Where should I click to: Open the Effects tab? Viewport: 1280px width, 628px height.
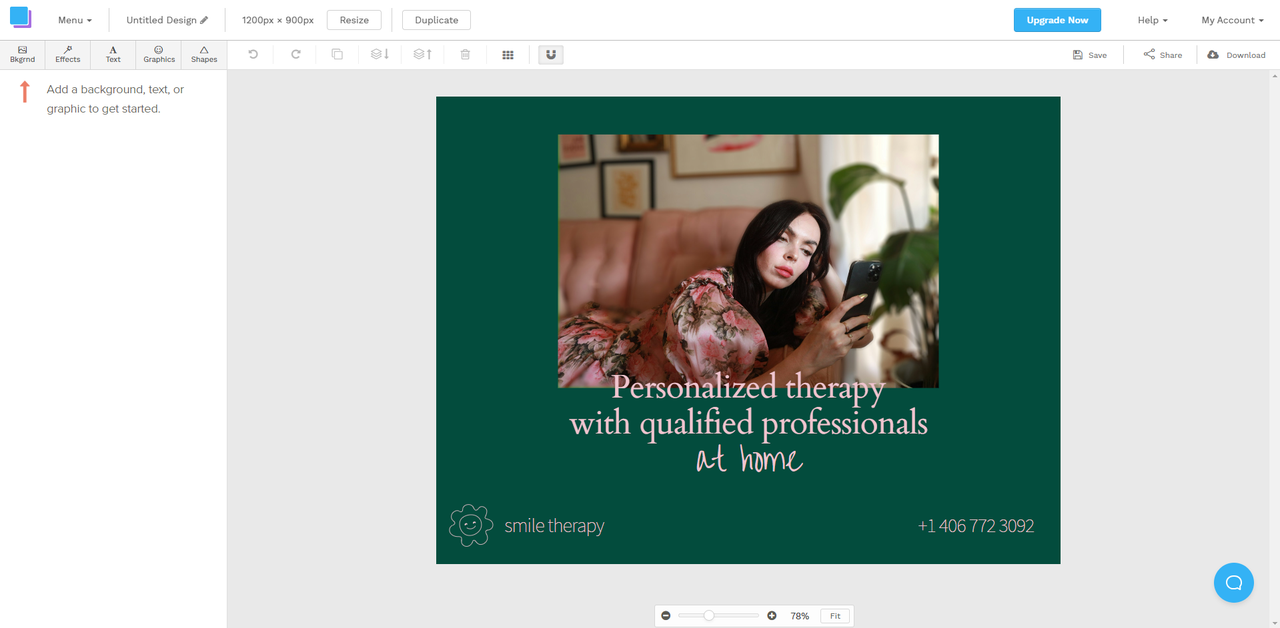click(68, 54)
